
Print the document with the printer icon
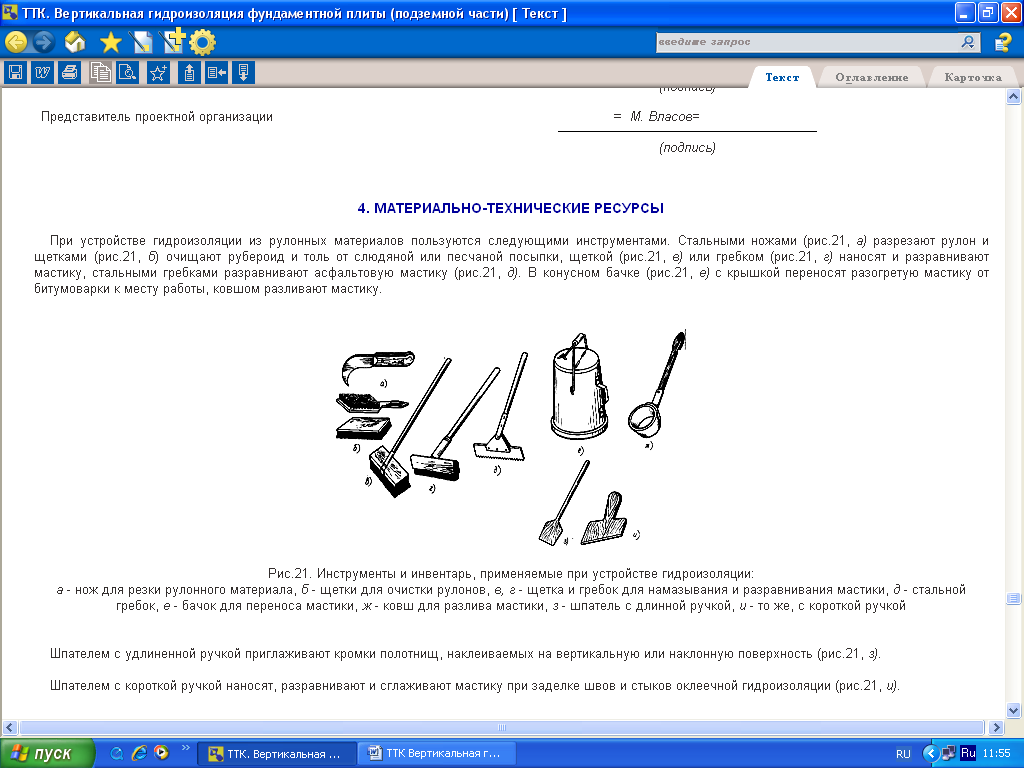(69, 72)
